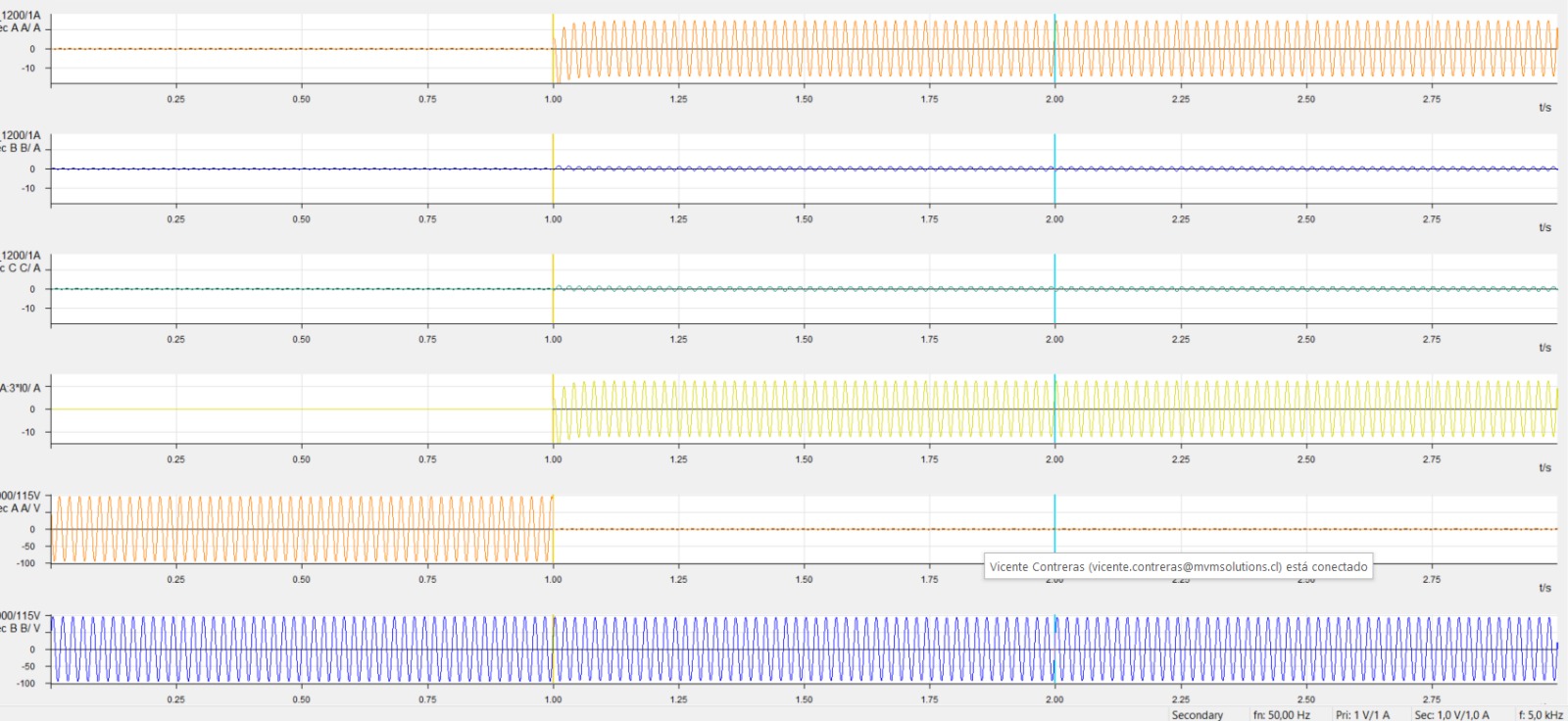
Task: Select the Sec: 1,0 V/1,0 A status field
Action: coord(1451,715)
